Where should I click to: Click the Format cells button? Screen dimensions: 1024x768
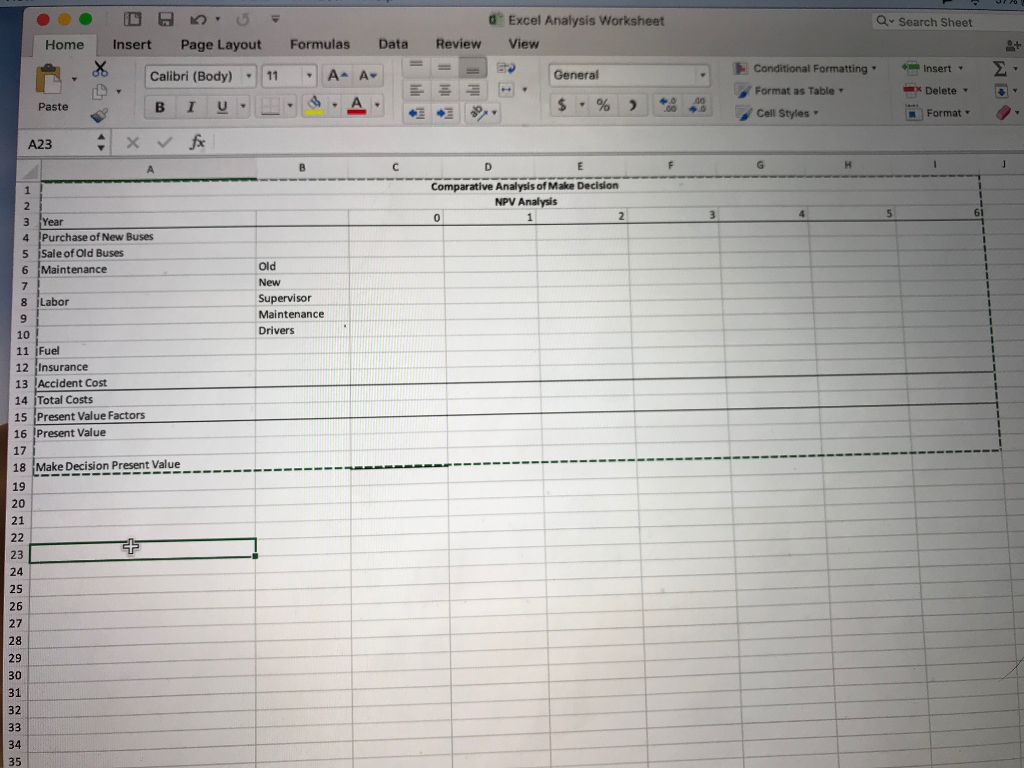click(x=937, y=112)
